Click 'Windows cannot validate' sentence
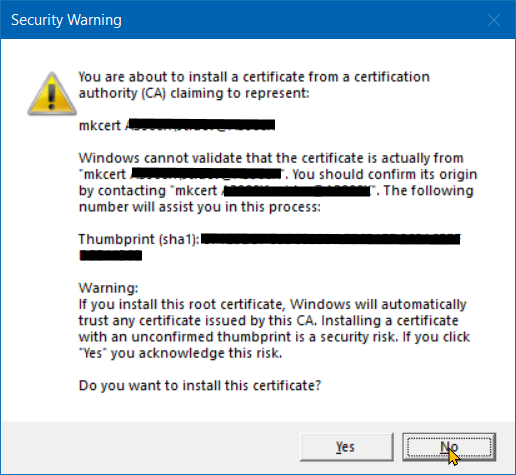 pos(271,158)
